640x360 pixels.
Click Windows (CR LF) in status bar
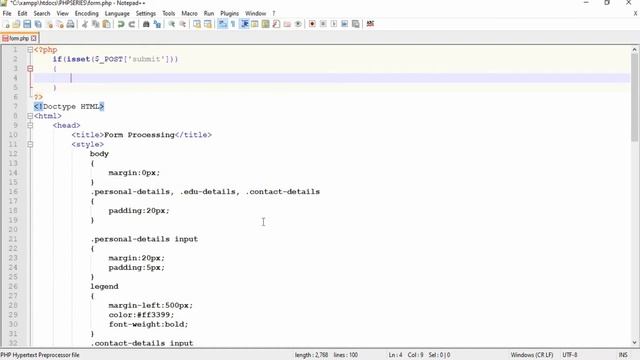point(532,355)
